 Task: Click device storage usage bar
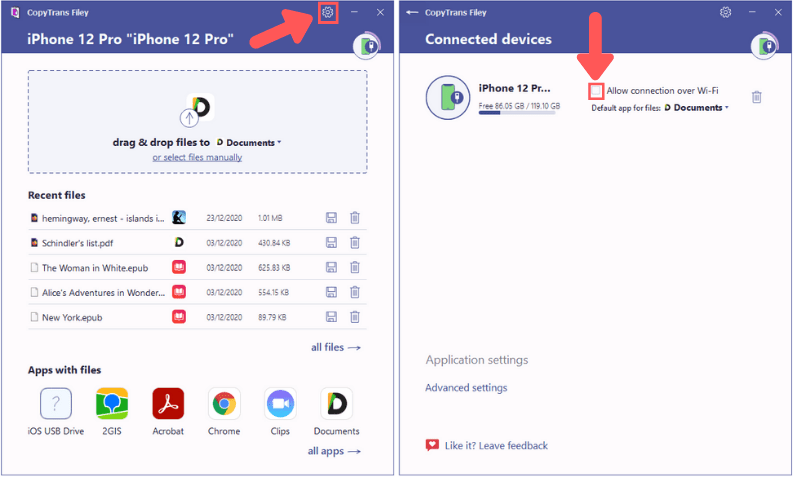(516, 113)
